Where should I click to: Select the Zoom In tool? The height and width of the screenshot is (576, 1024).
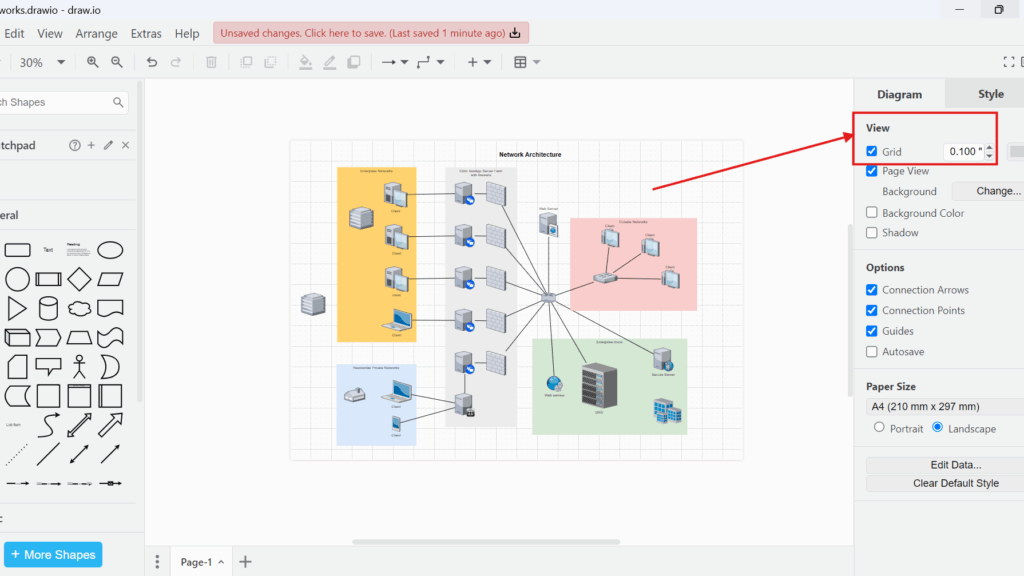92,62
